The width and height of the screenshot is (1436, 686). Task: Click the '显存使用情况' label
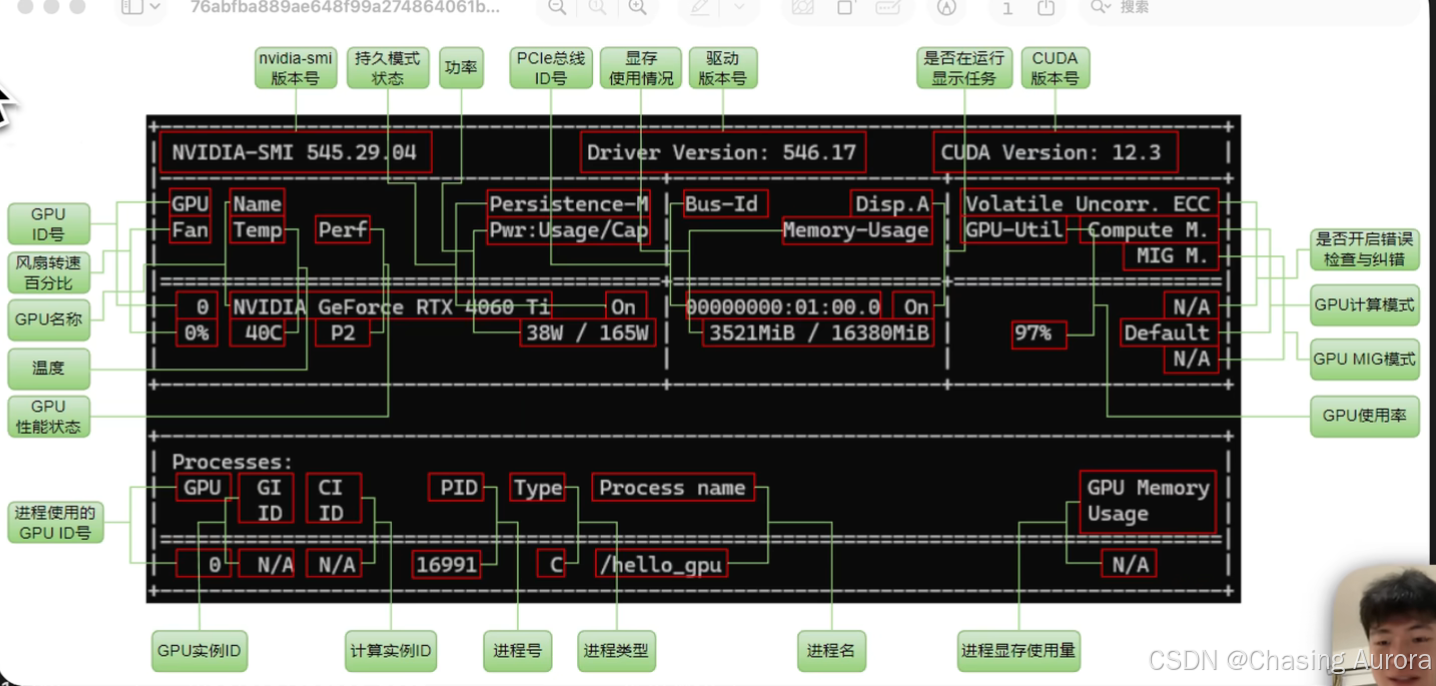pyautogui.click(x=641, y=68)
